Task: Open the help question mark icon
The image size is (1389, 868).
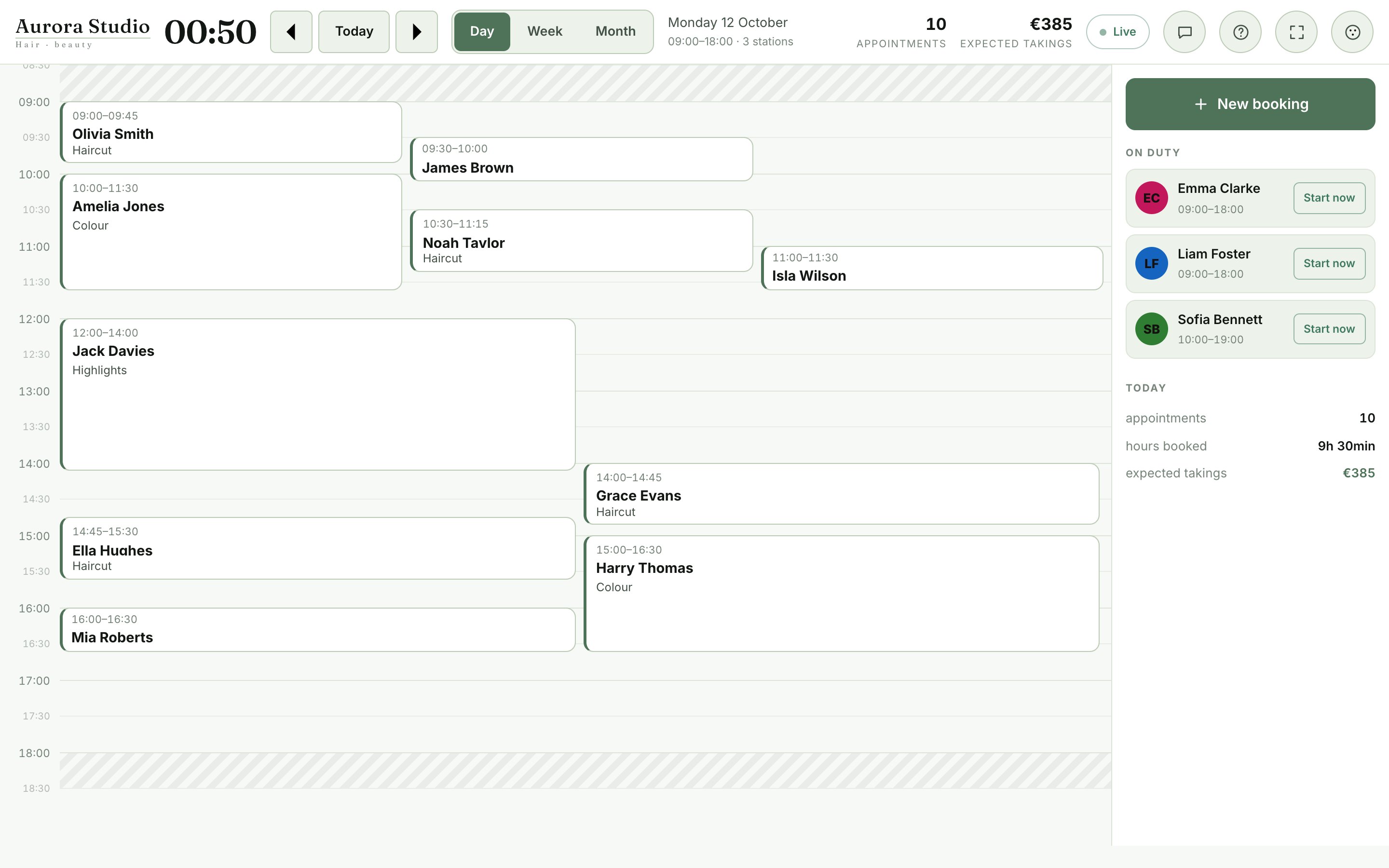Action: coord(1240,32)
